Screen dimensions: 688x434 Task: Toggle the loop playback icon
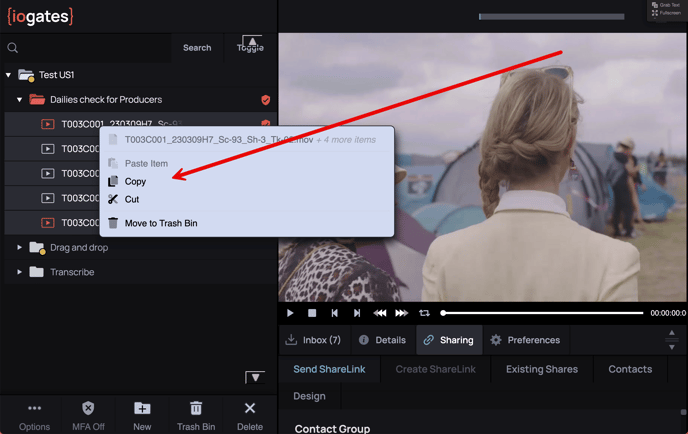[x=424, y=313]
